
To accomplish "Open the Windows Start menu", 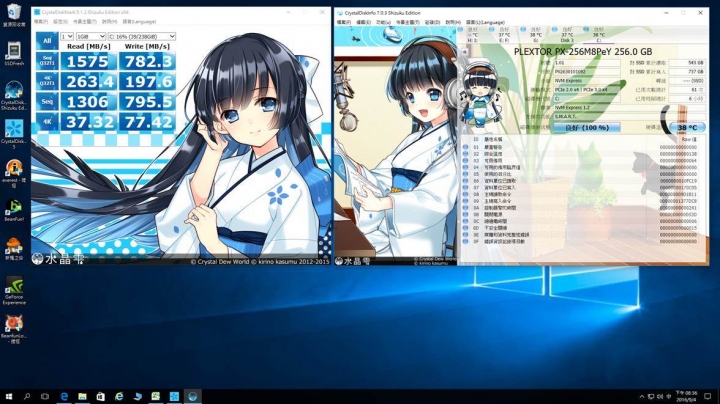I will (8, 396).
